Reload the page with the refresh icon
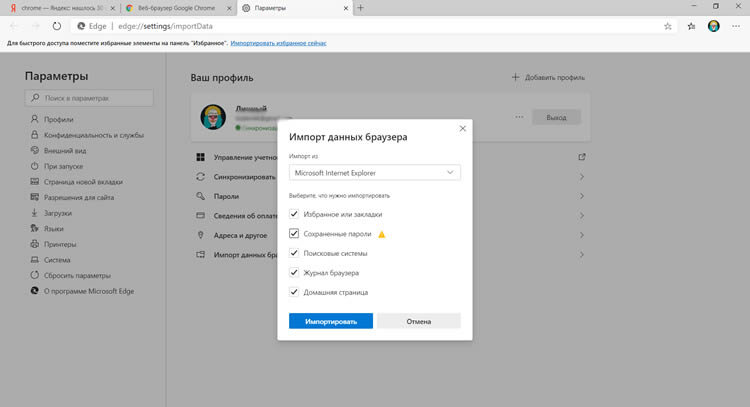The height and width of the screenshot is (407, 750). (x=56, y=26)
